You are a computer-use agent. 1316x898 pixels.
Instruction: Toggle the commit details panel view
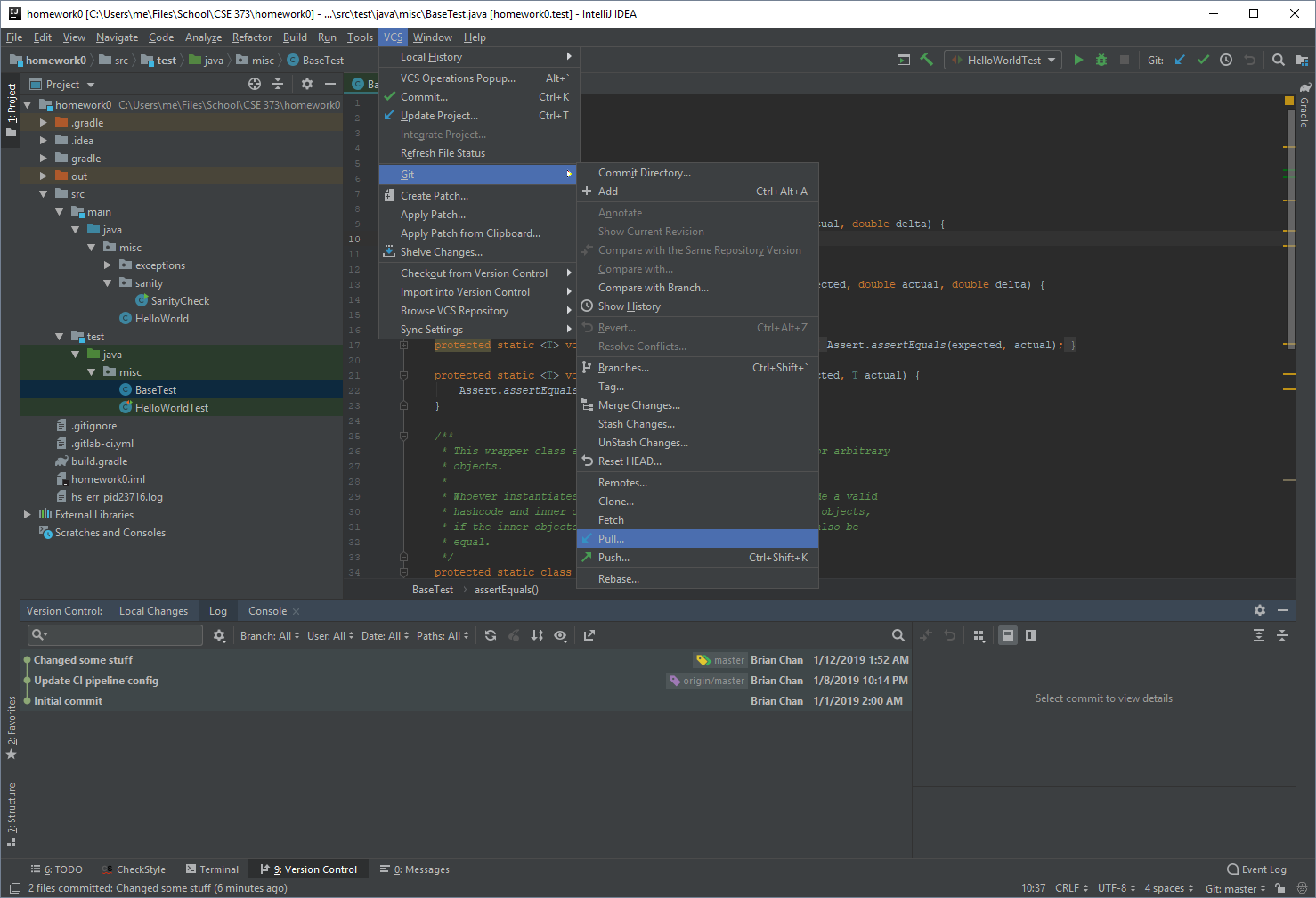click(1009, 634)
